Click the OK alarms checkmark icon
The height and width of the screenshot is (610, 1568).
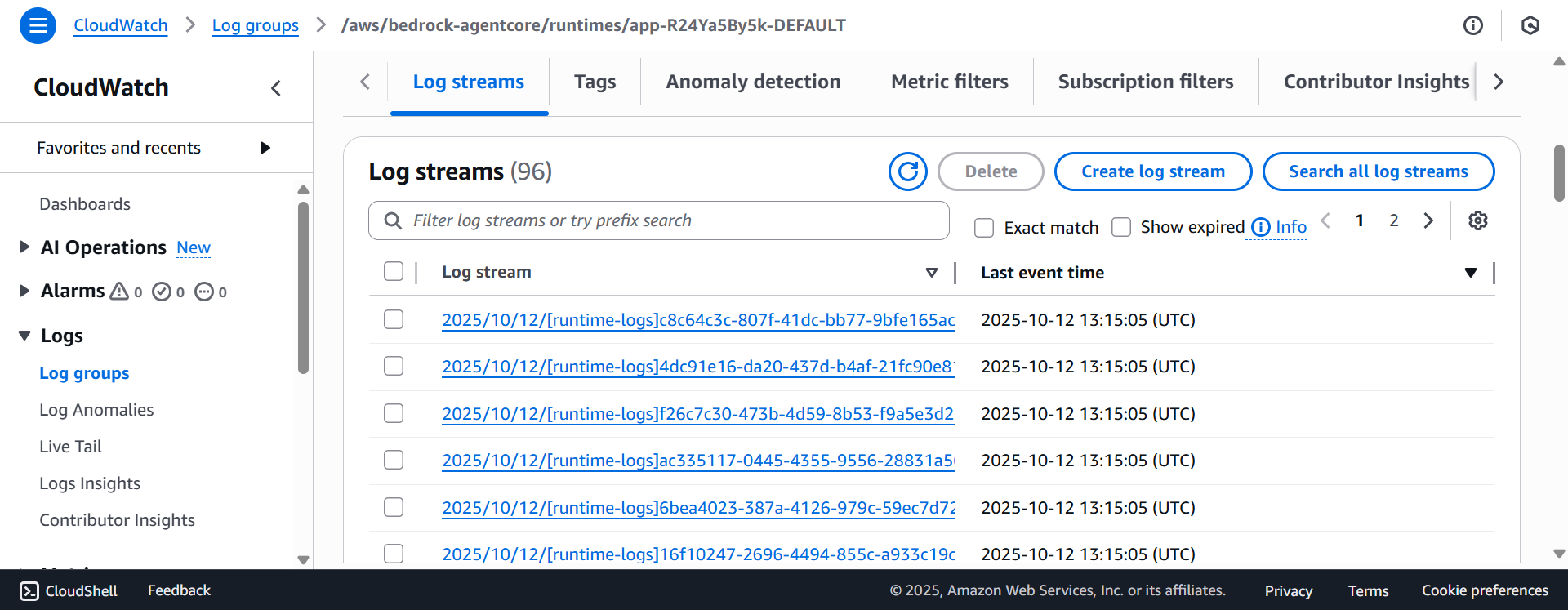coord(162,292)
